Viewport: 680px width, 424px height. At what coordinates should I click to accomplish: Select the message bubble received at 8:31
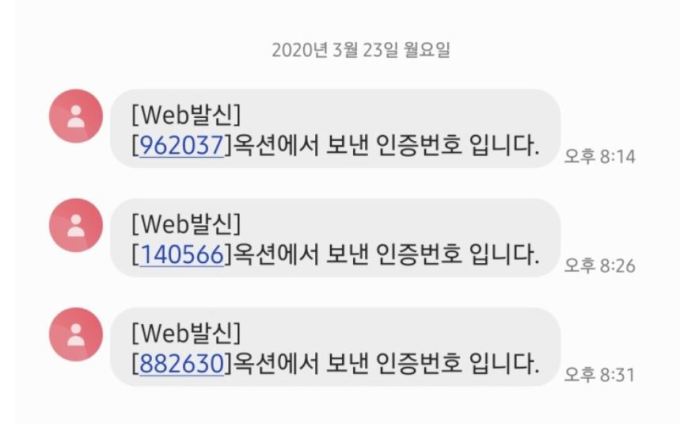335,347
